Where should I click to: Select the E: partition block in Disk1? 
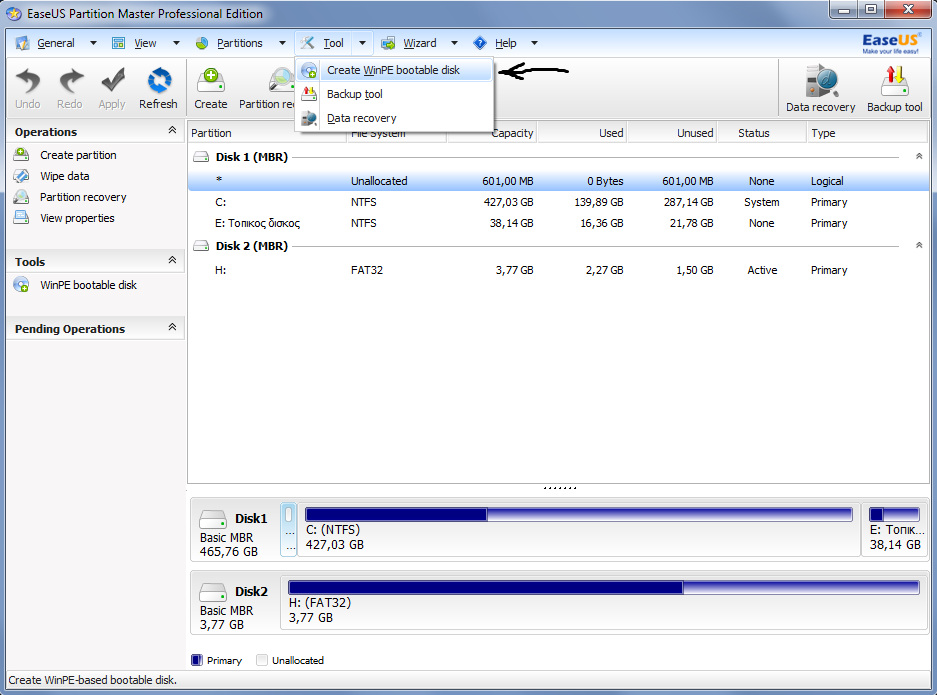pos(895,529)
